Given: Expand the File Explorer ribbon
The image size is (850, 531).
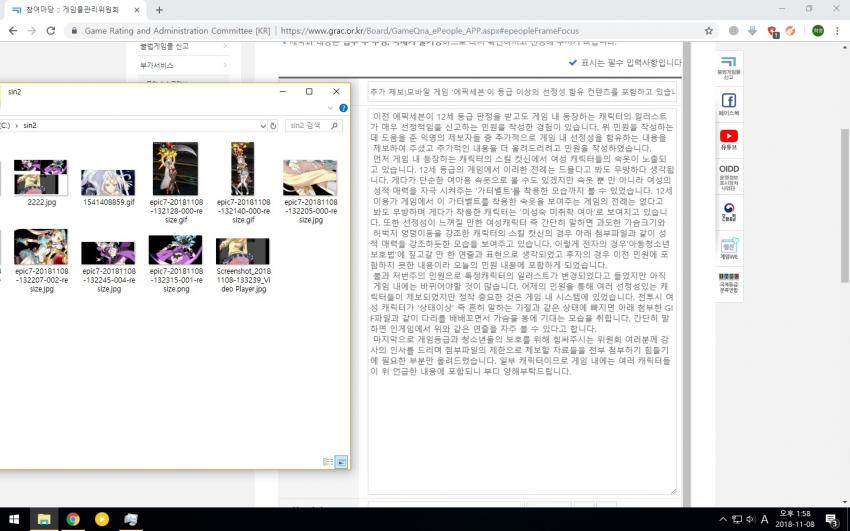Looking at the screenshot, I should [x=331, y=108].
